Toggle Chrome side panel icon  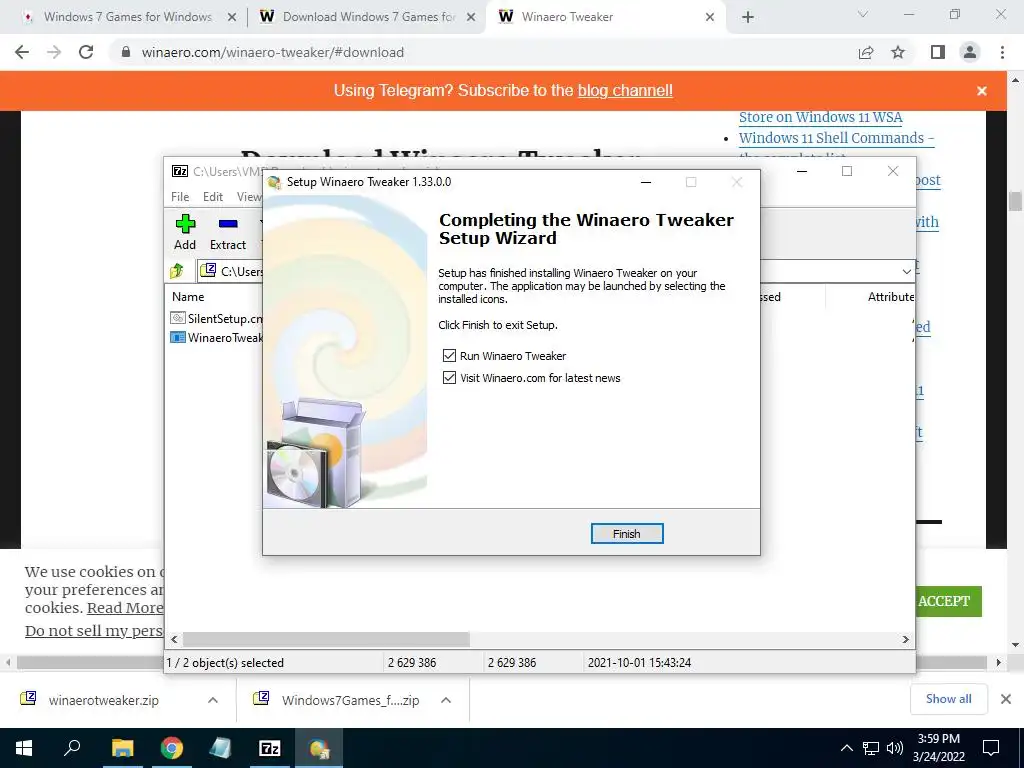(x=938, y=52)
